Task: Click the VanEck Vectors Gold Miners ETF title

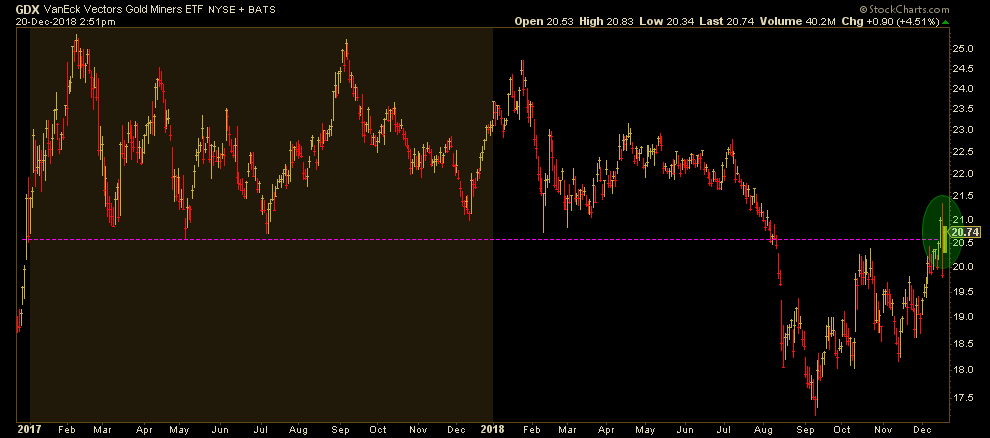Action: (x=116, y=8)
